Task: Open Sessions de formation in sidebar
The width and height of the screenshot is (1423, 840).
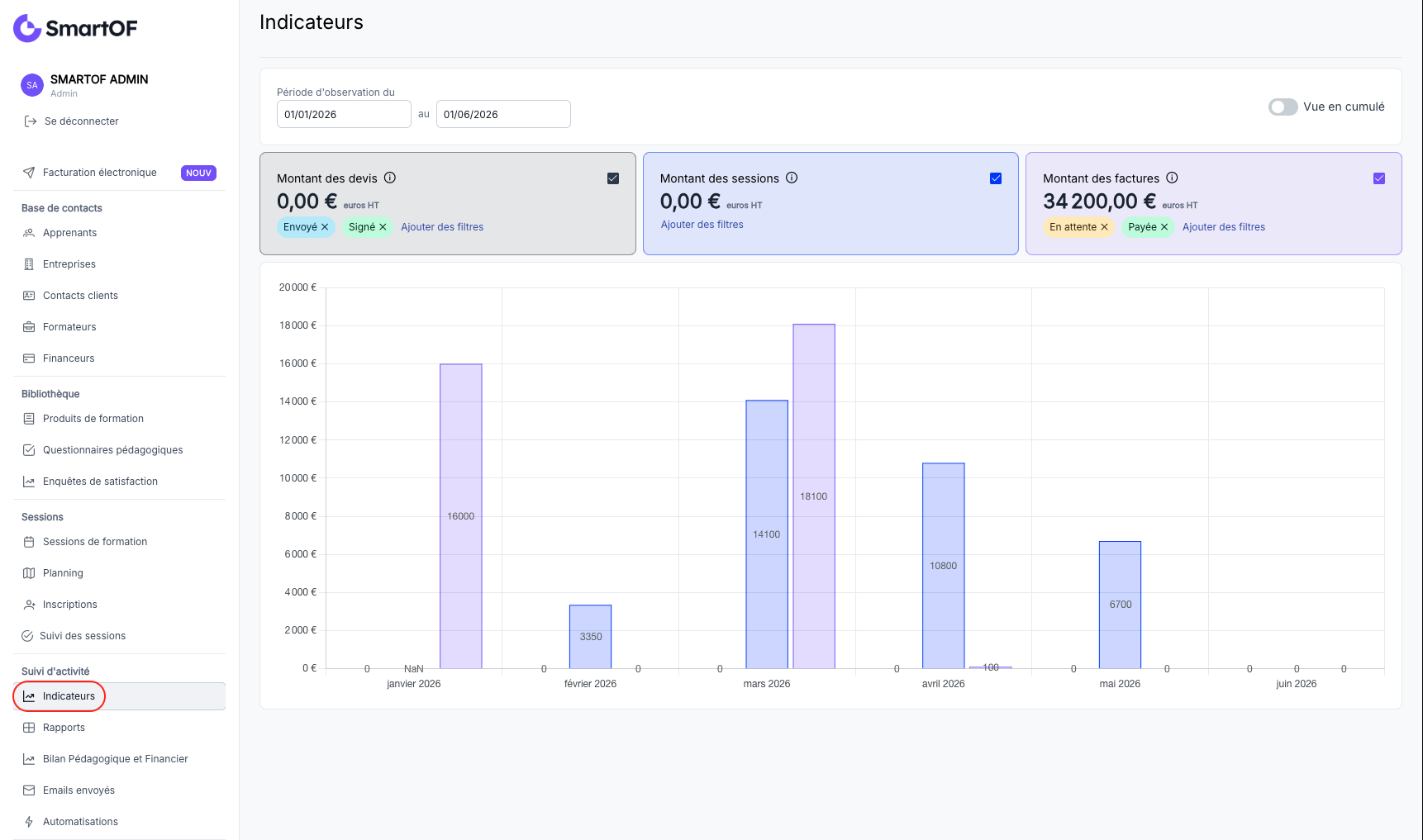Action: [x=95, y=542]
